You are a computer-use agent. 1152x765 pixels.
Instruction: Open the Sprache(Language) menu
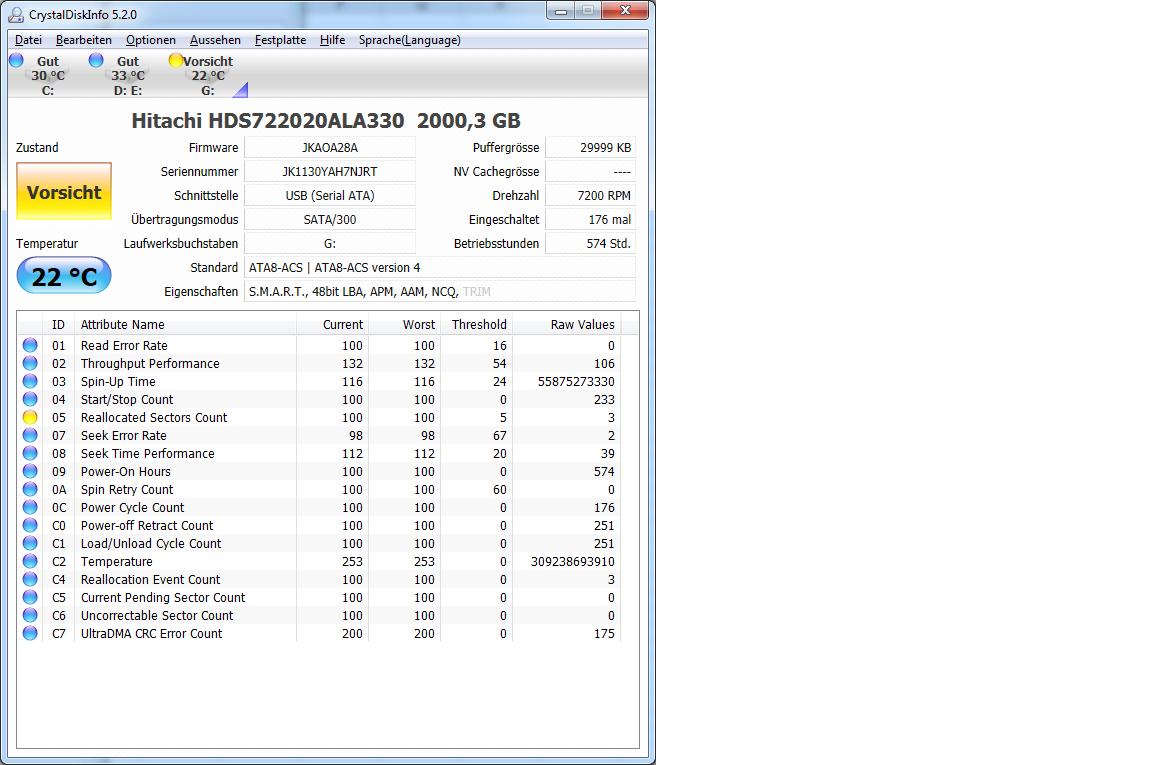(x=409, y=40)
